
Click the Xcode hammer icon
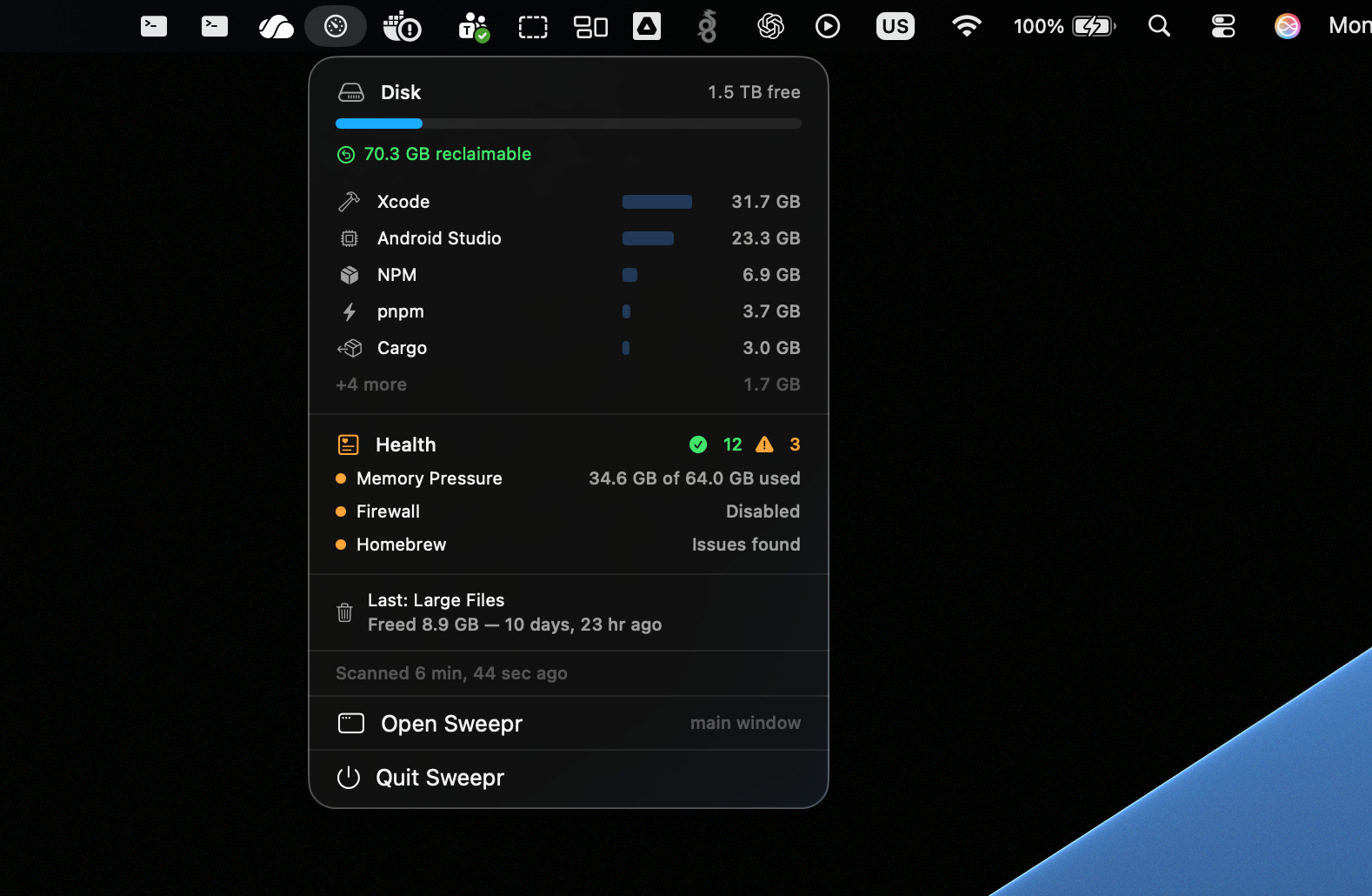pos(349,202)
